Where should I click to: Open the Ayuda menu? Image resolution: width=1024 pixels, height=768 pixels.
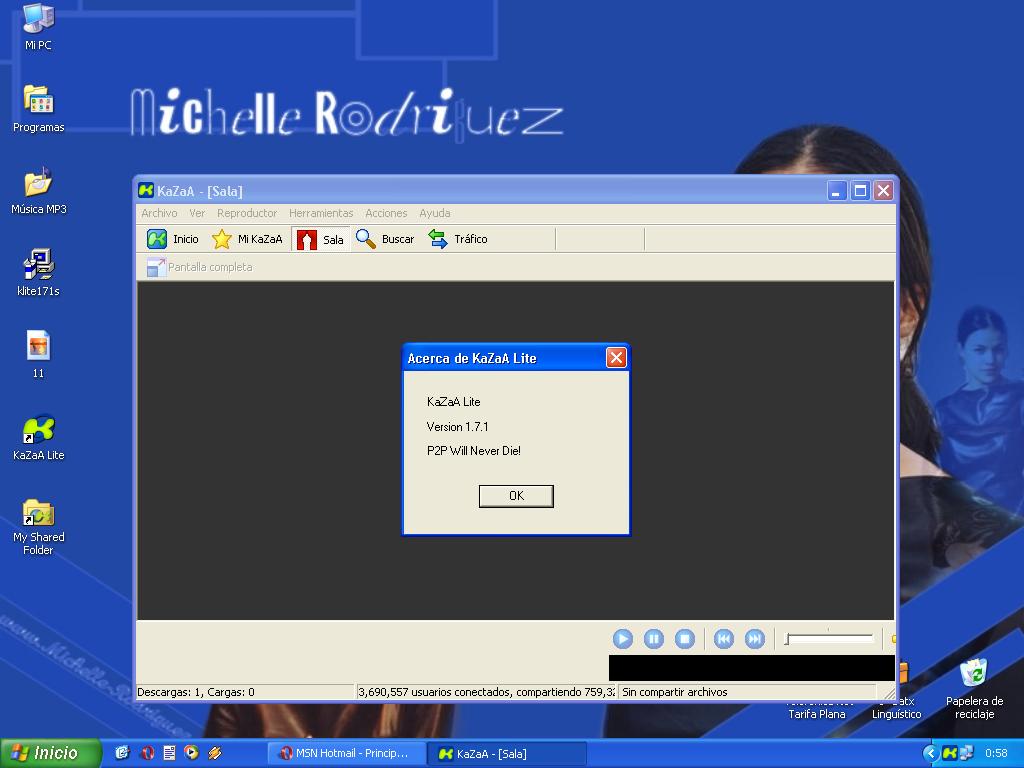click(x=435, y=213)
